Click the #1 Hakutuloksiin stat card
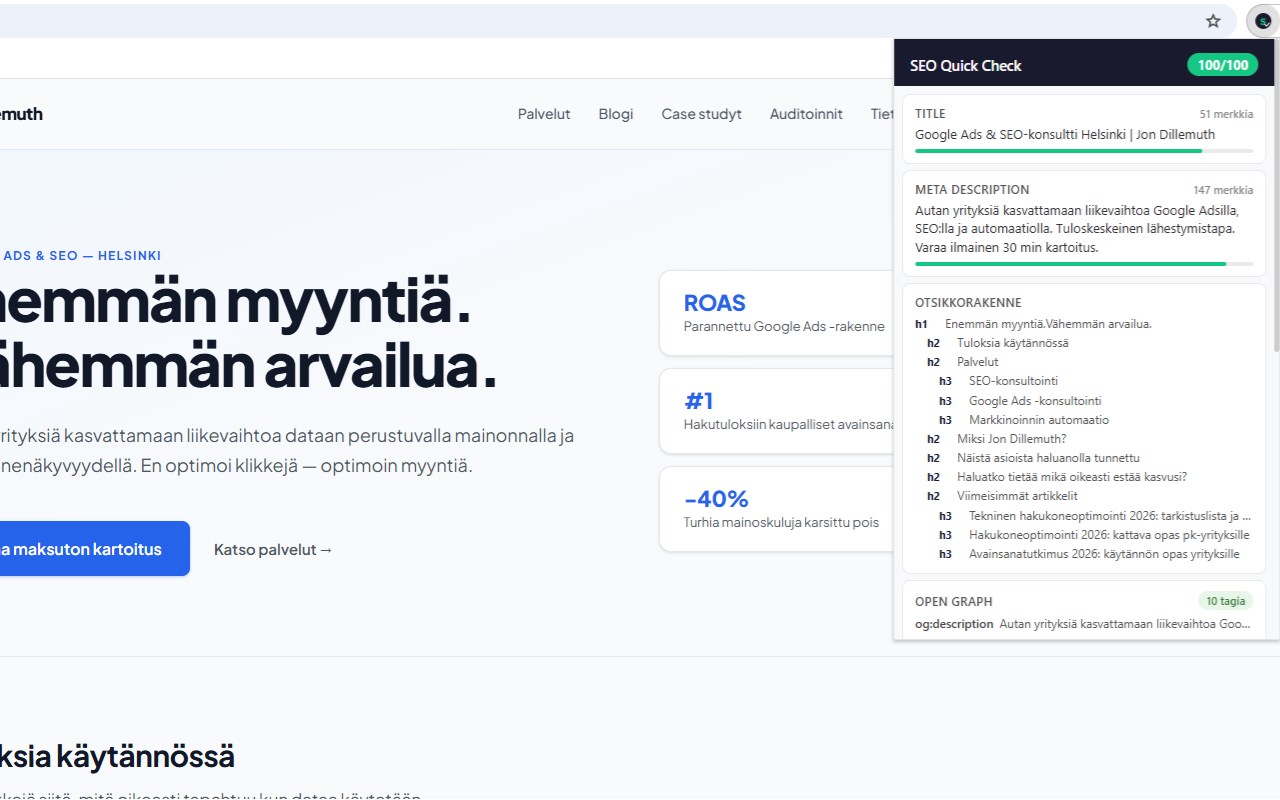 [x=776, y=411]
